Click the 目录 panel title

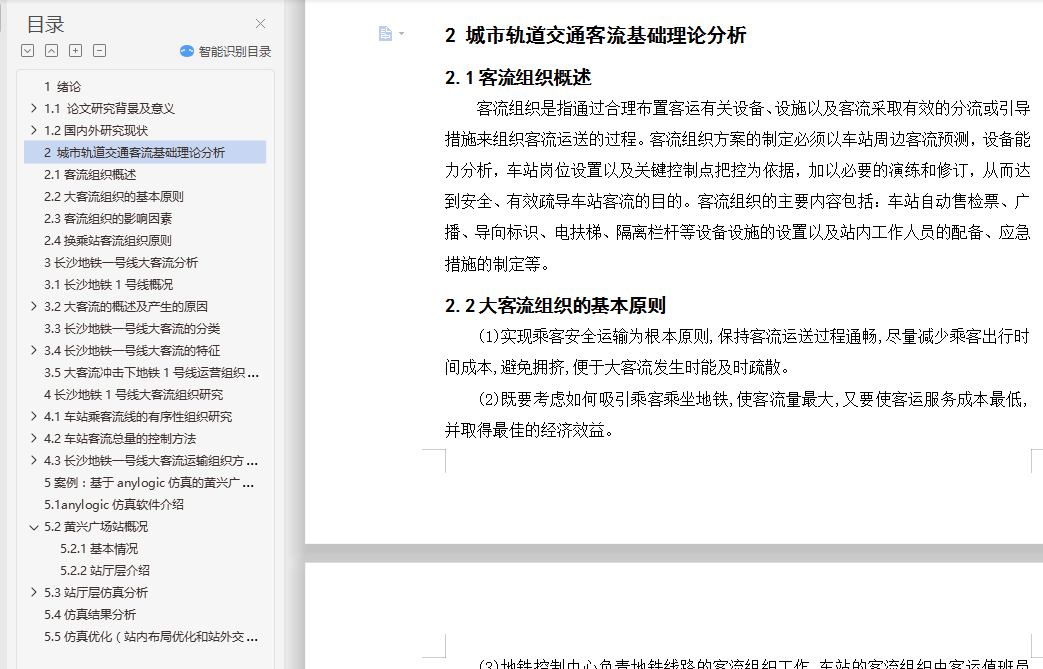(45, 25)
